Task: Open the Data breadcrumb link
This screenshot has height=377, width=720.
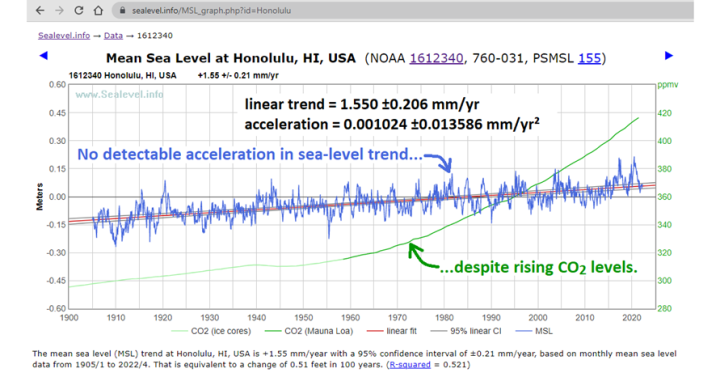Action: 113,35
